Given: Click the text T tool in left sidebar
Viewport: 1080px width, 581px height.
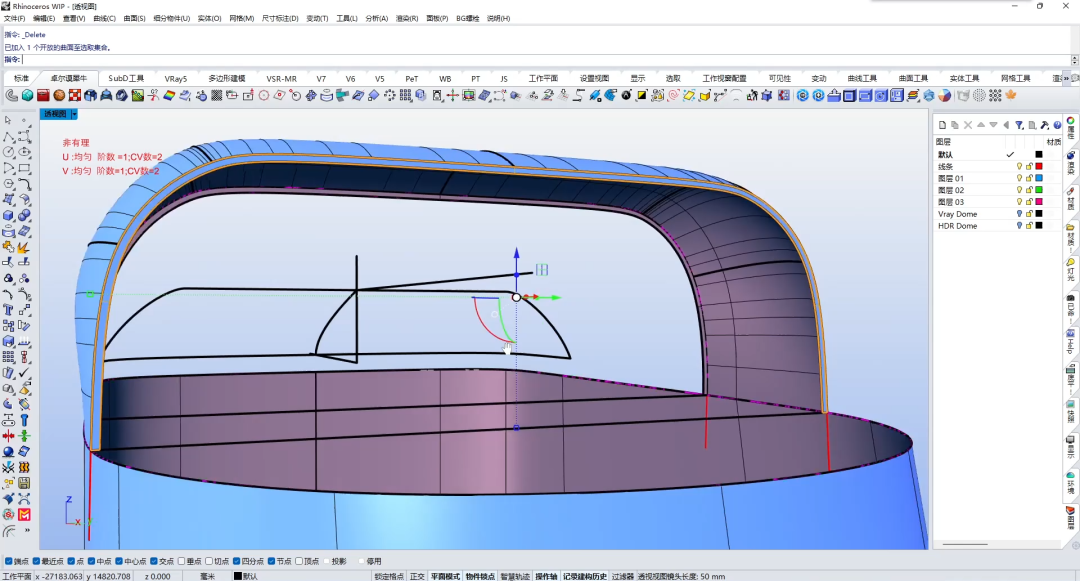Looking at the screenshot, I should pyautogui.click(x=8, y=310).
